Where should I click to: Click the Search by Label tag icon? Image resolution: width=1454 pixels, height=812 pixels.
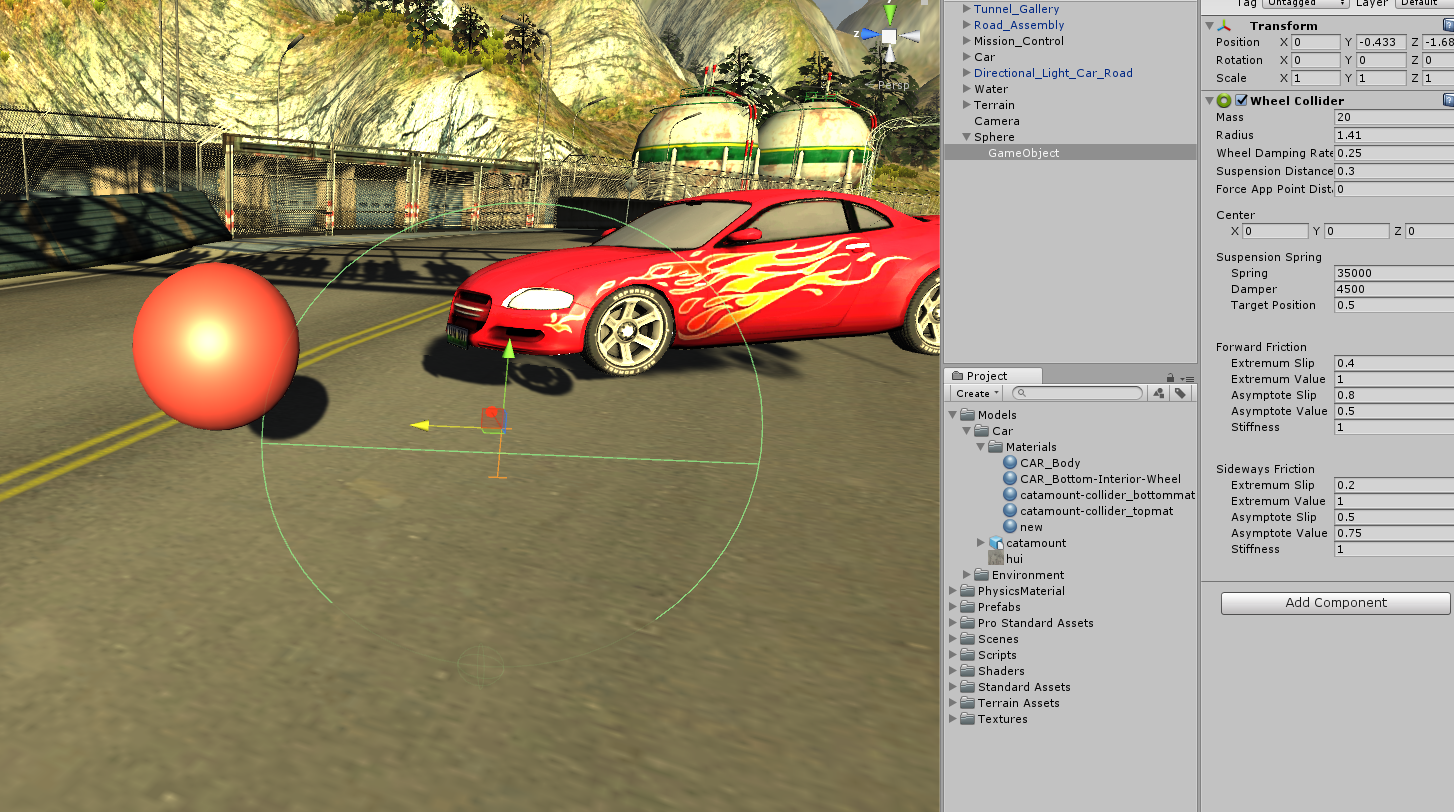[x=1180, y=393]
